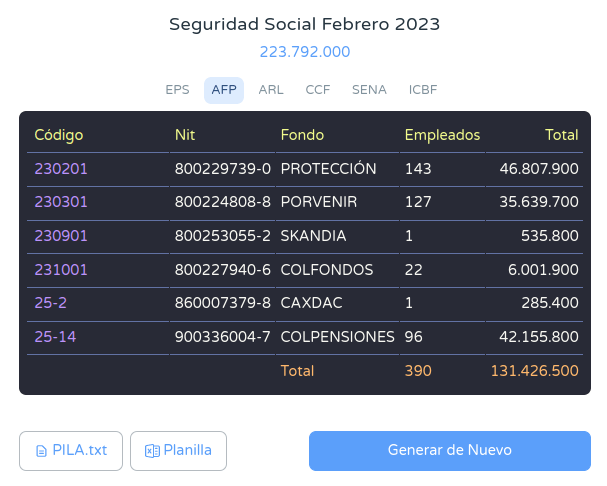The width and height of the screenshot is (607, 486).
Task: Download the PILA.txt file
Action: 71,450
